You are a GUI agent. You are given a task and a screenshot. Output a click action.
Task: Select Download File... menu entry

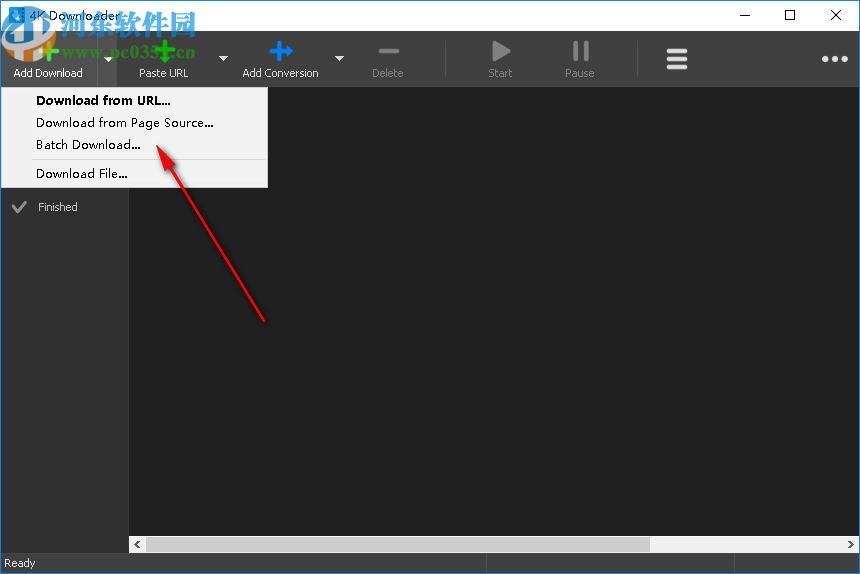point(134,174)
